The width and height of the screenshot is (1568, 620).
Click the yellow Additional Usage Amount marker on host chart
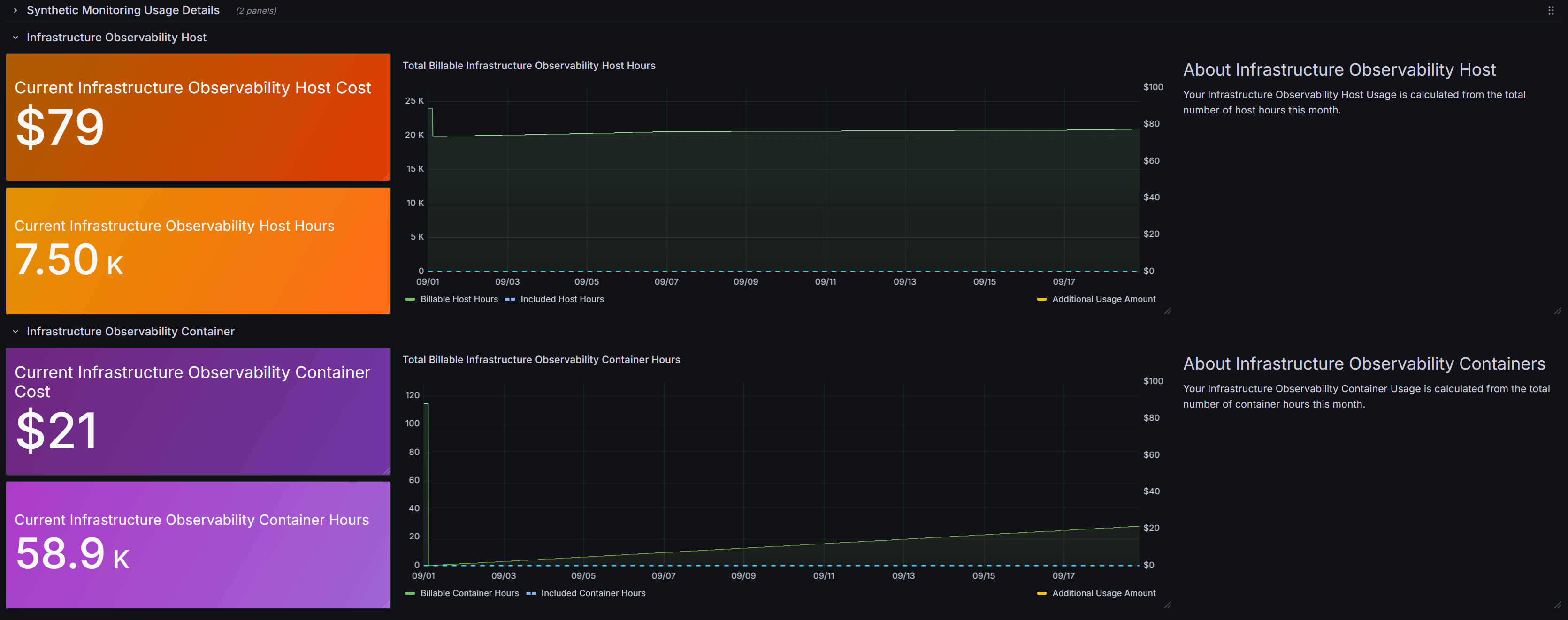coord(1042,299)
